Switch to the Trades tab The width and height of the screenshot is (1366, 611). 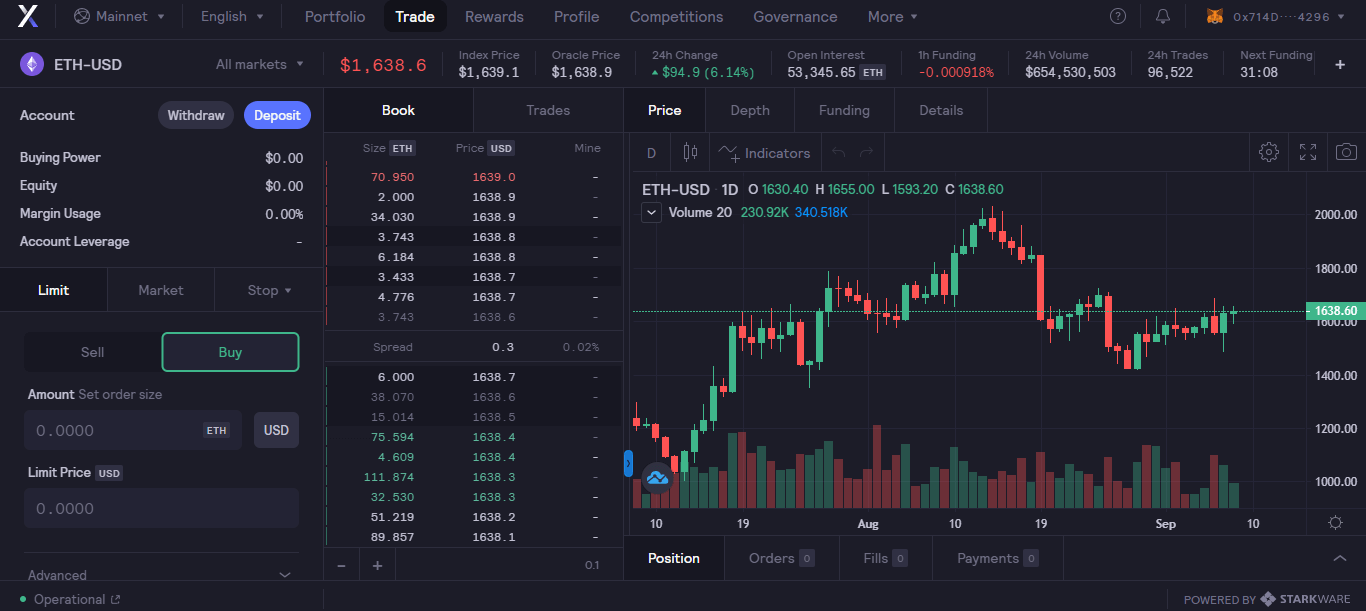tap(547, 110)
